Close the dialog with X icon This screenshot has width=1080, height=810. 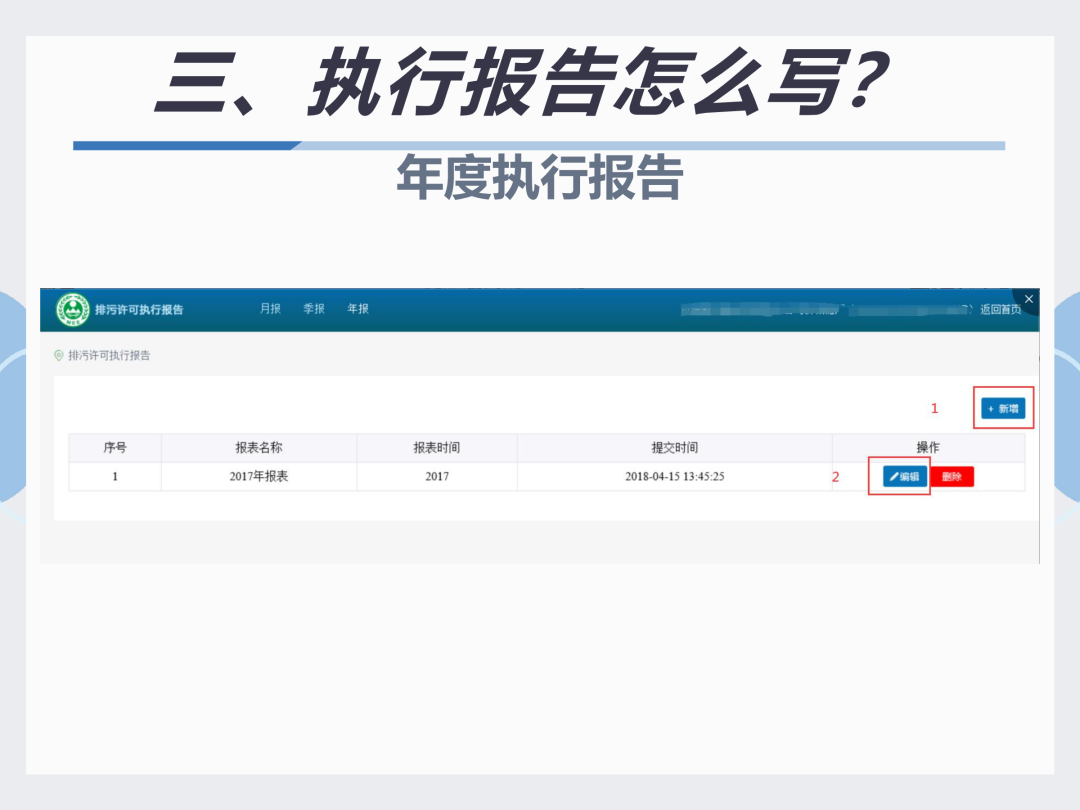1028,299
